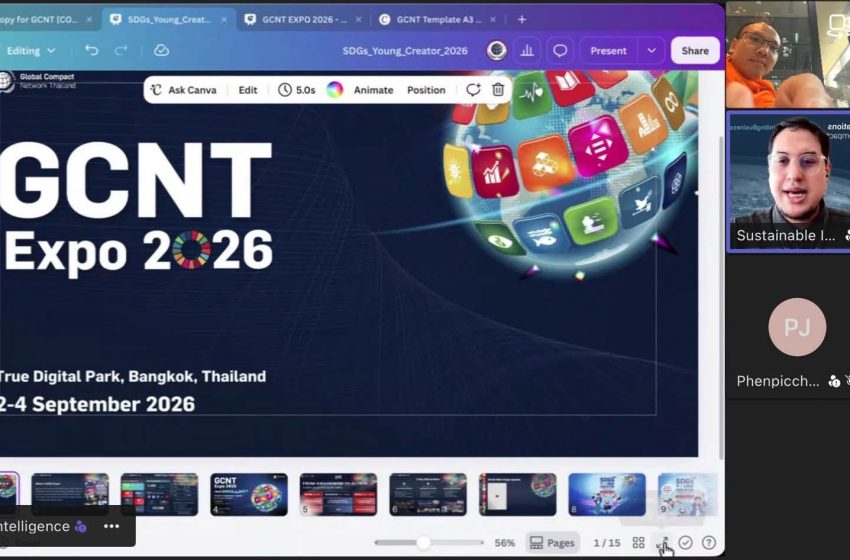850x560 pixels.
Task: Expand the Editing mode dropdown
Action: point(31,50)
